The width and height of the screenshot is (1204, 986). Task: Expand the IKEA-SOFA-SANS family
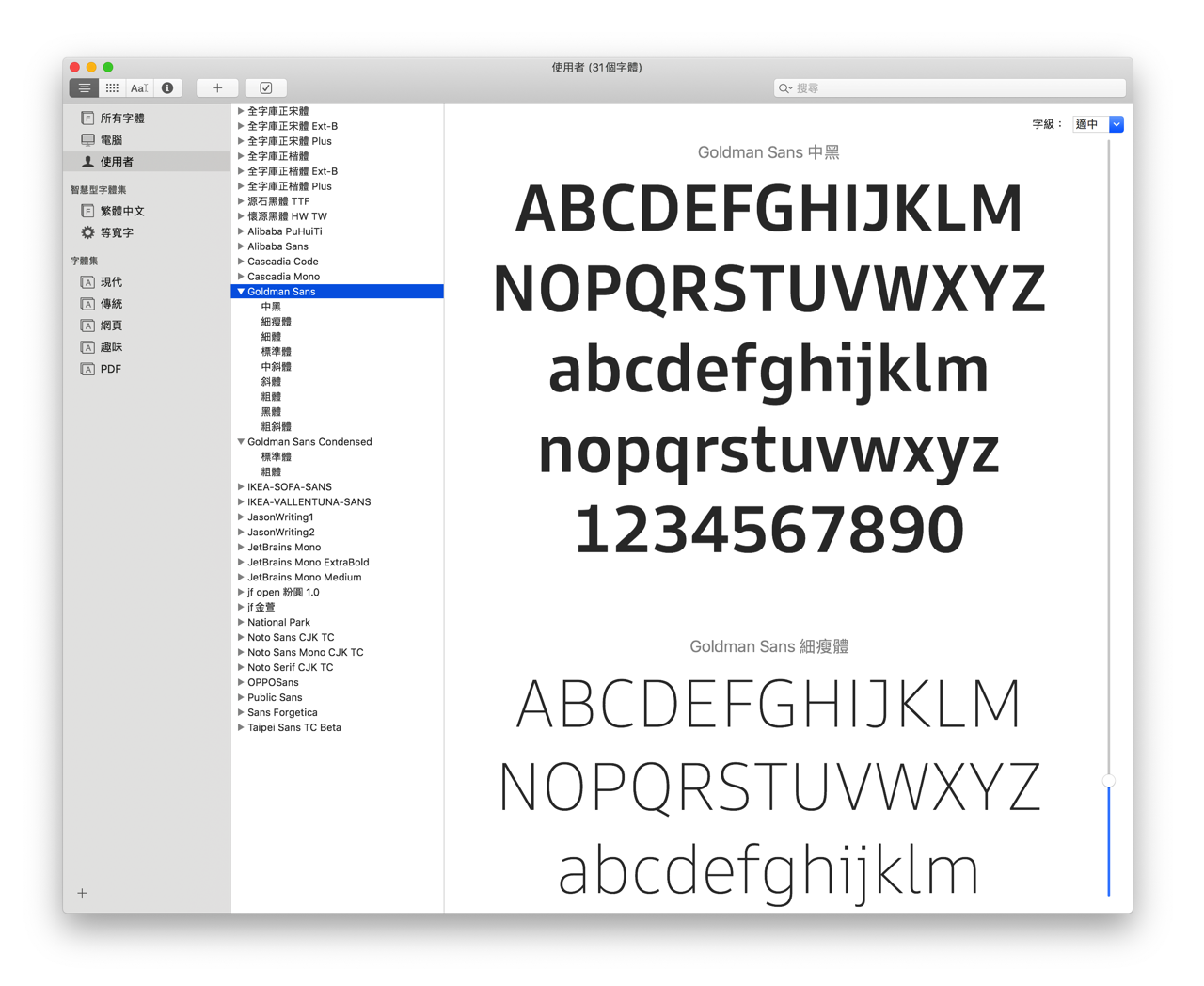[x=241, y=487]
